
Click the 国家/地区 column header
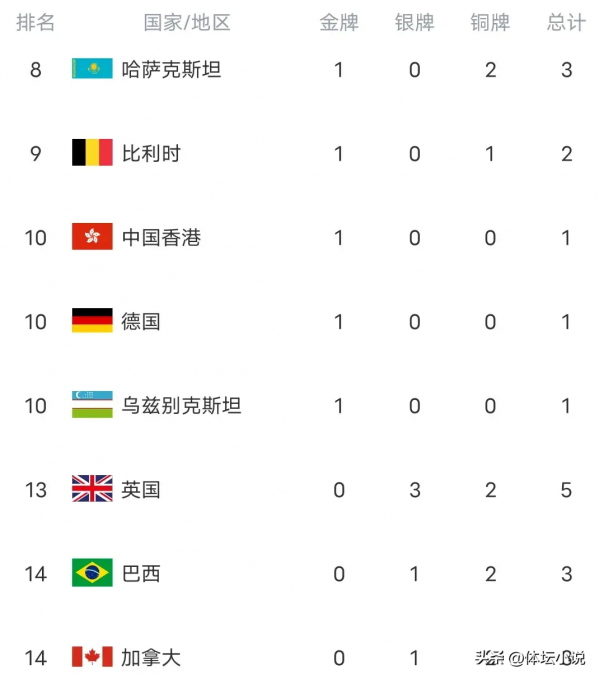coord(187,22)
